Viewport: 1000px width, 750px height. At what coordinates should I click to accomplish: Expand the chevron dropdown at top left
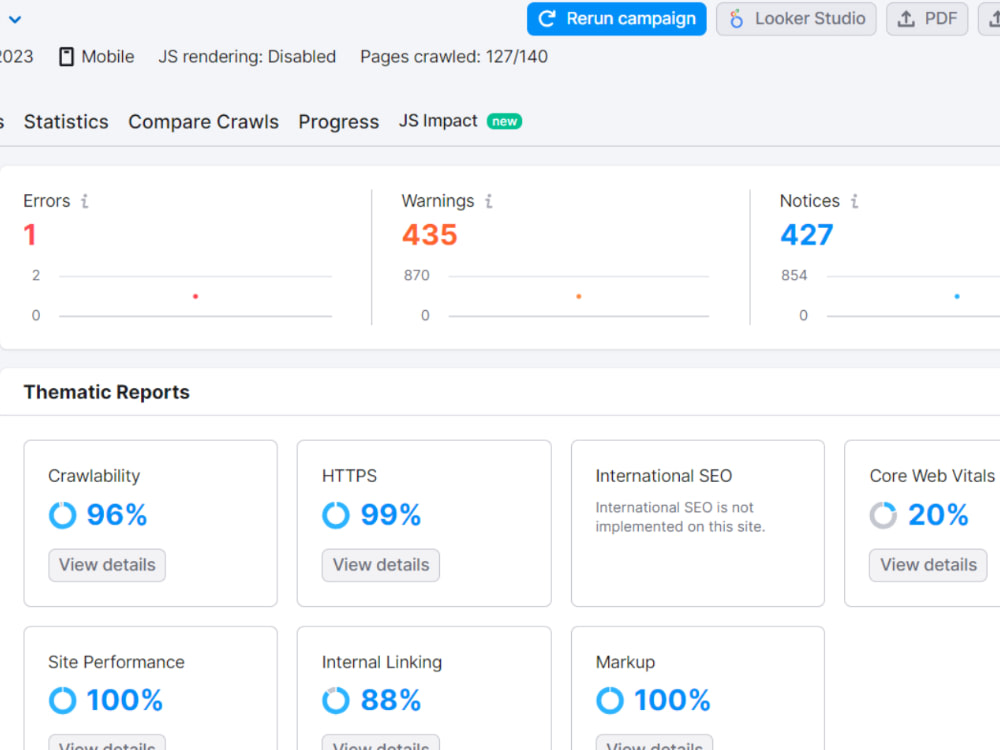click(x=15, y=20)
